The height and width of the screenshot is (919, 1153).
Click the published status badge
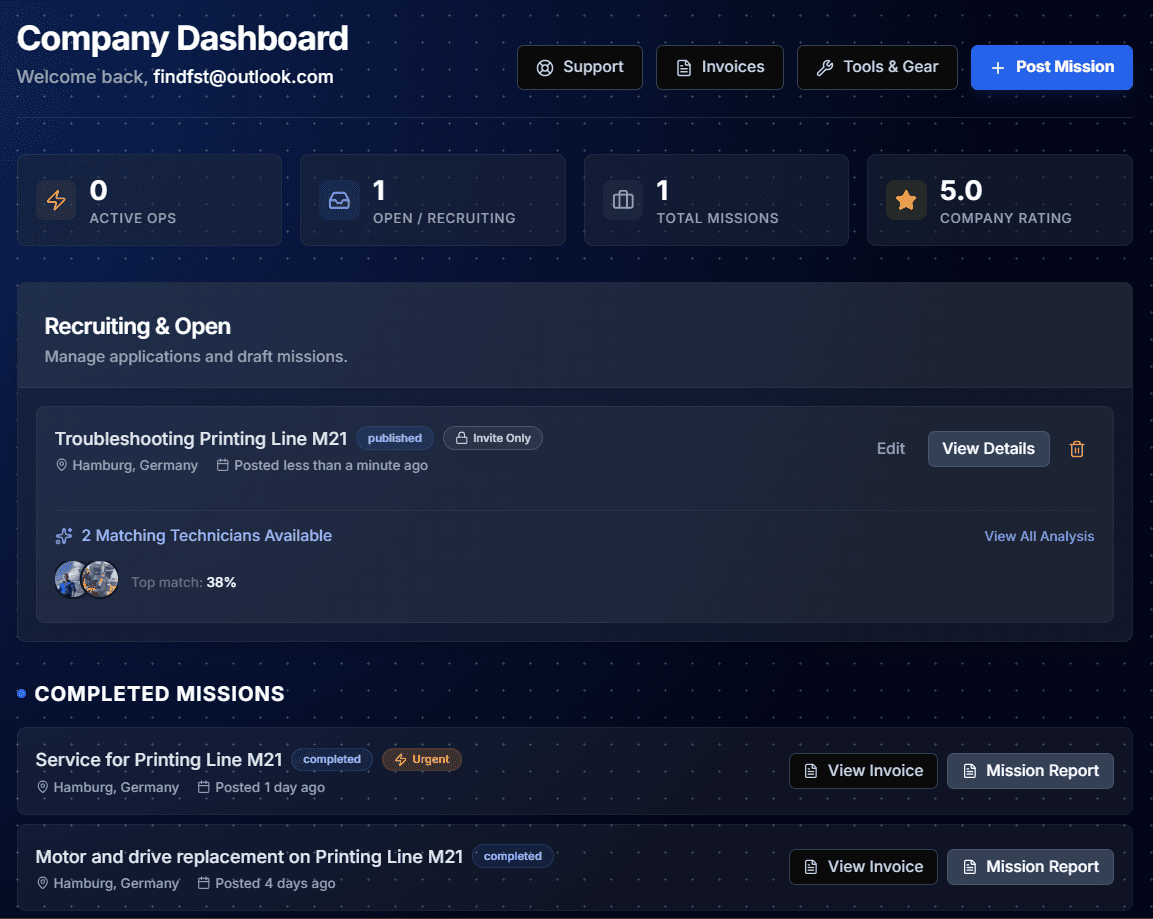pyautogui.click(x=394, y=438)
